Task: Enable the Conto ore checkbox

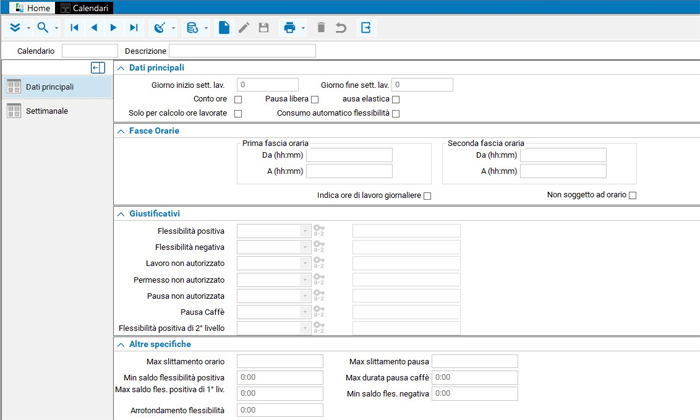Action: [x=238, y=100]
